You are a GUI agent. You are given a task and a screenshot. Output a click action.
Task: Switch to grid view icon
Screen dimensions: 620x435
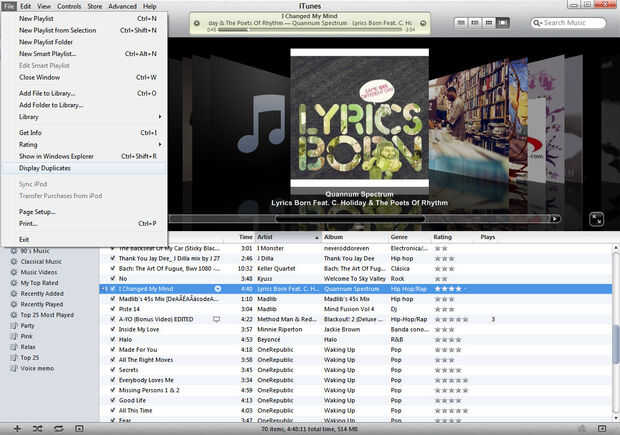(x=489, y=23)
